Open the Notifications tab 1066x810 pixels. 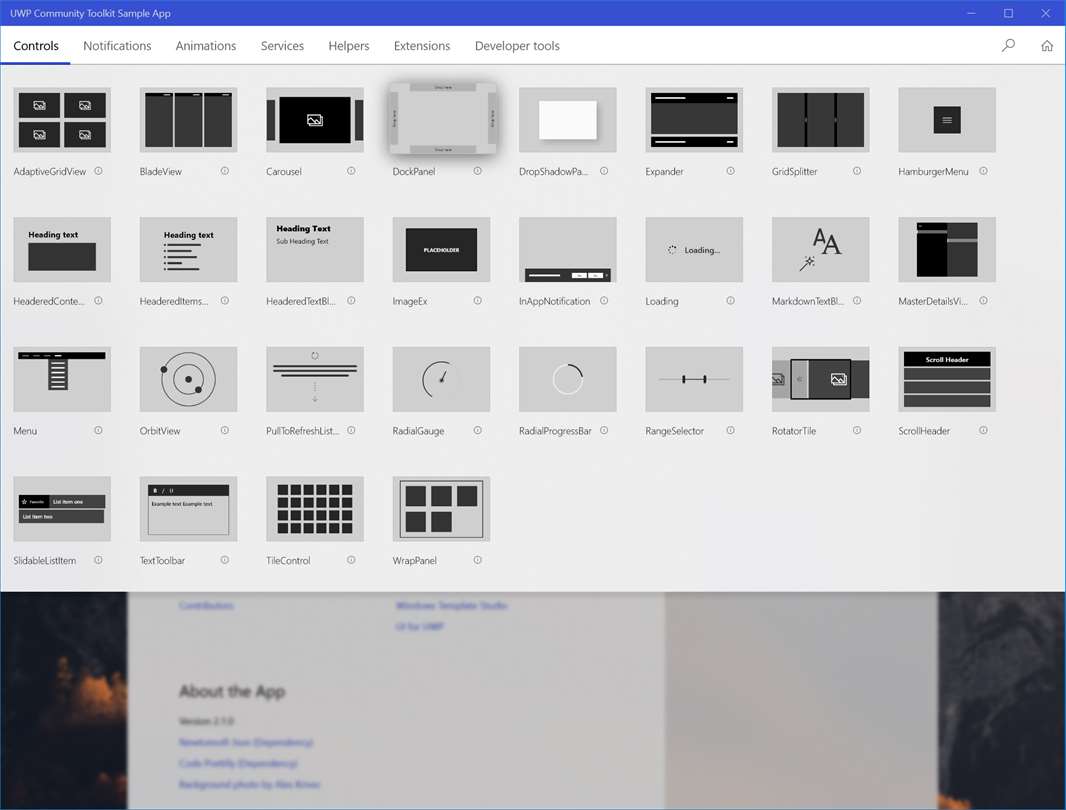[x=117, y=46]
